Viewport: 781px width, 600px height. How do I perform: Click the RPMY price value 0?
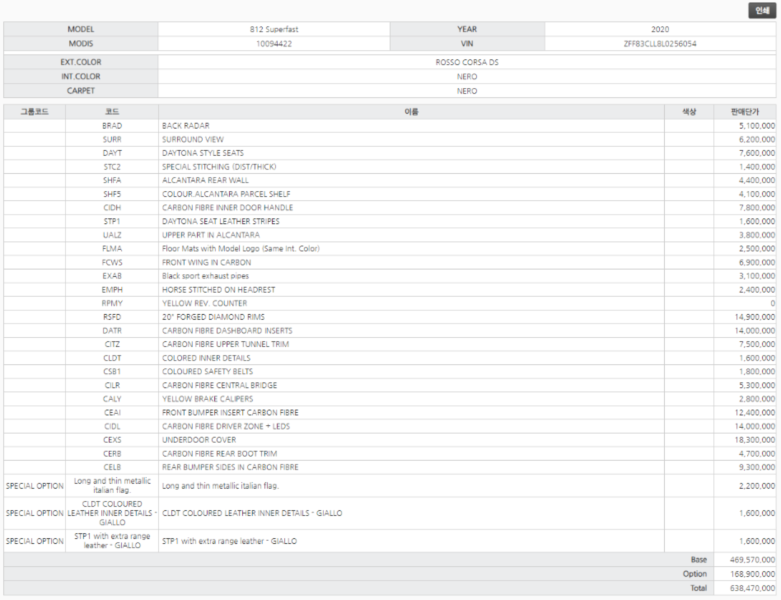coord(773,303)
